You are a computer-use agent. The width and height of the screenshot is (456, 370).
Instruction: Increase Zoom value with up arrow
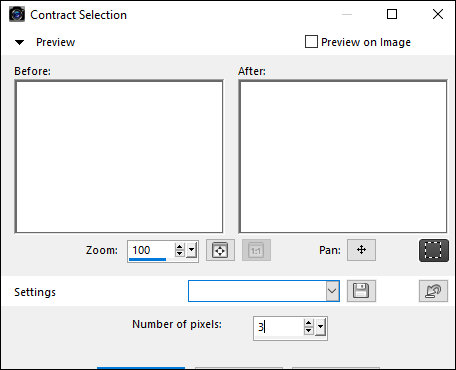coord(180,247)
